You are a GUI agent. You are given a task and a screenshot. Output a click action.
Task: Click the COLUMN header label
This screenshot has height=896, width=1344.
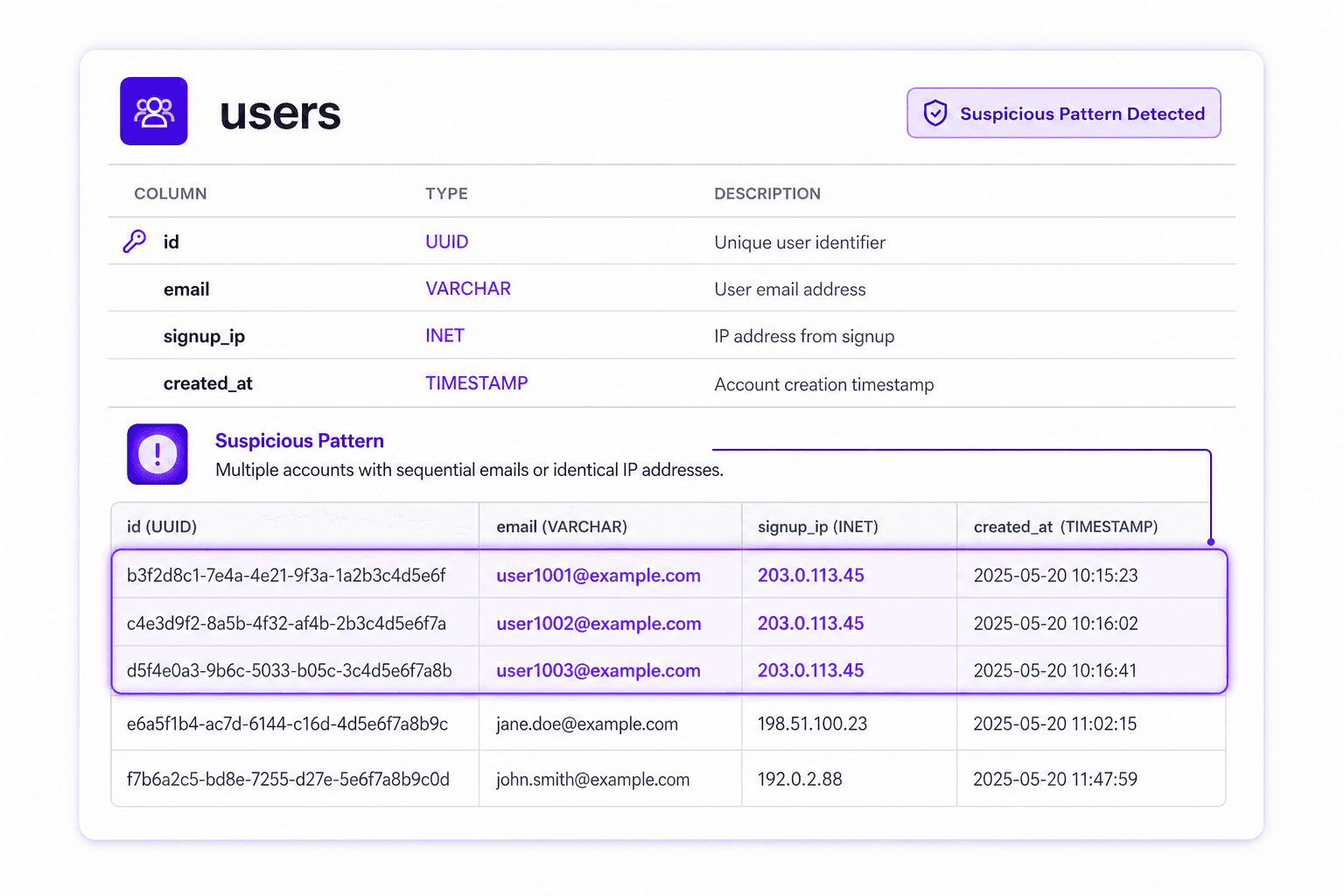(x=171, y=193)
